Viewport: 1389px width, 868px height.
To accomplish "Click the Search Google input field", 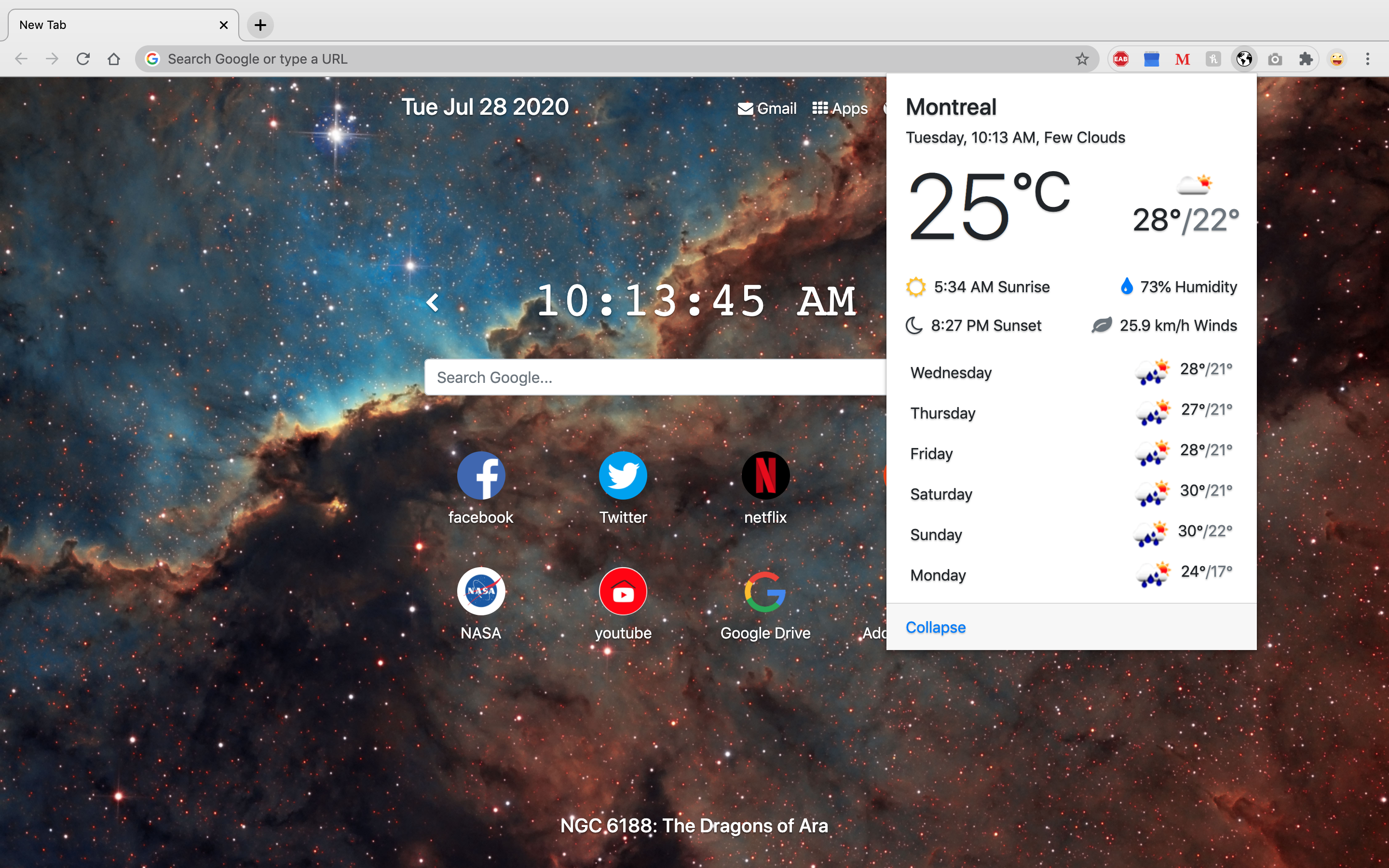I will [x=654, y=377].
